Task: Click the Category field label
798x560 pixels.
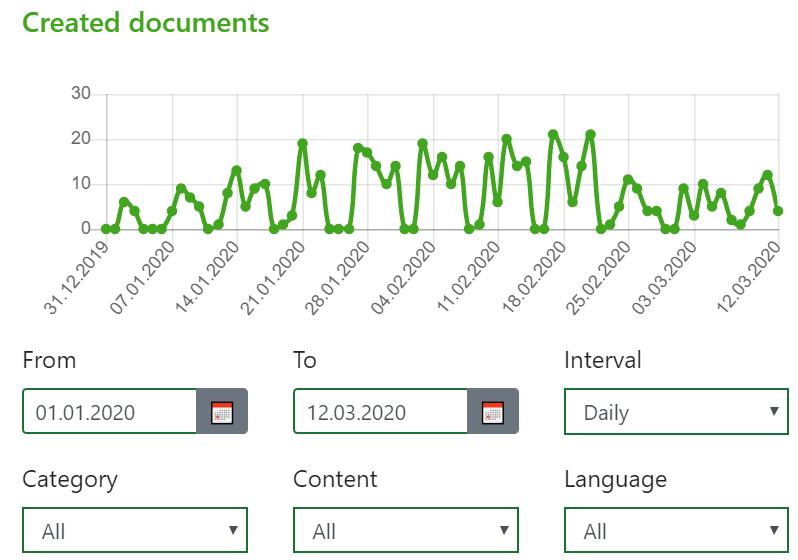Action: point(70,479)
